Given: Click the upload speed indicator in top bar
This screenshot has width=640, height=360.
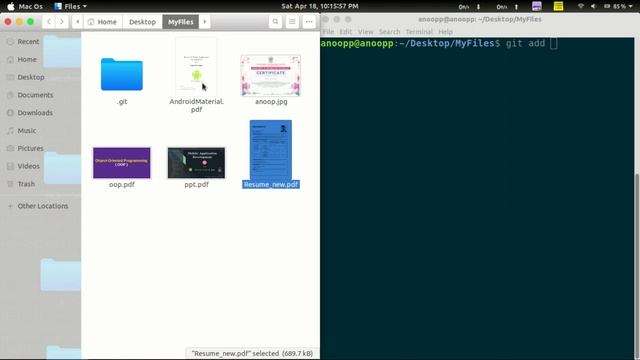Looking at the screenshot, I should pyautogui.click(x=507, y=7).
